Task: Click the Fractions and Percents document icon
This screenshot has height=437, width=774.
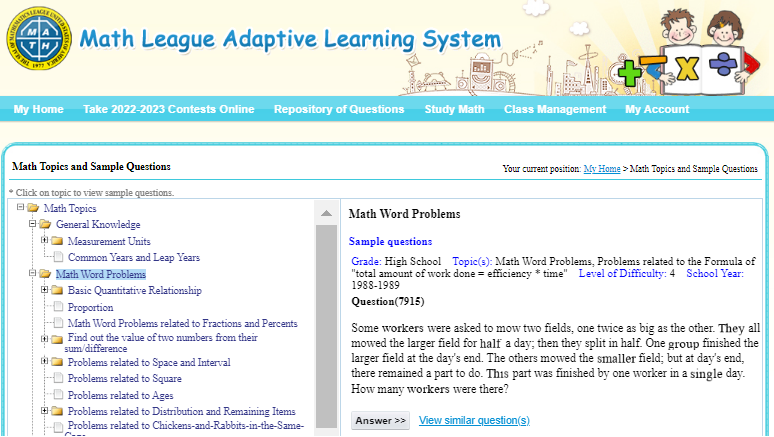Action: pyautogui.click(x=58, y=323)
